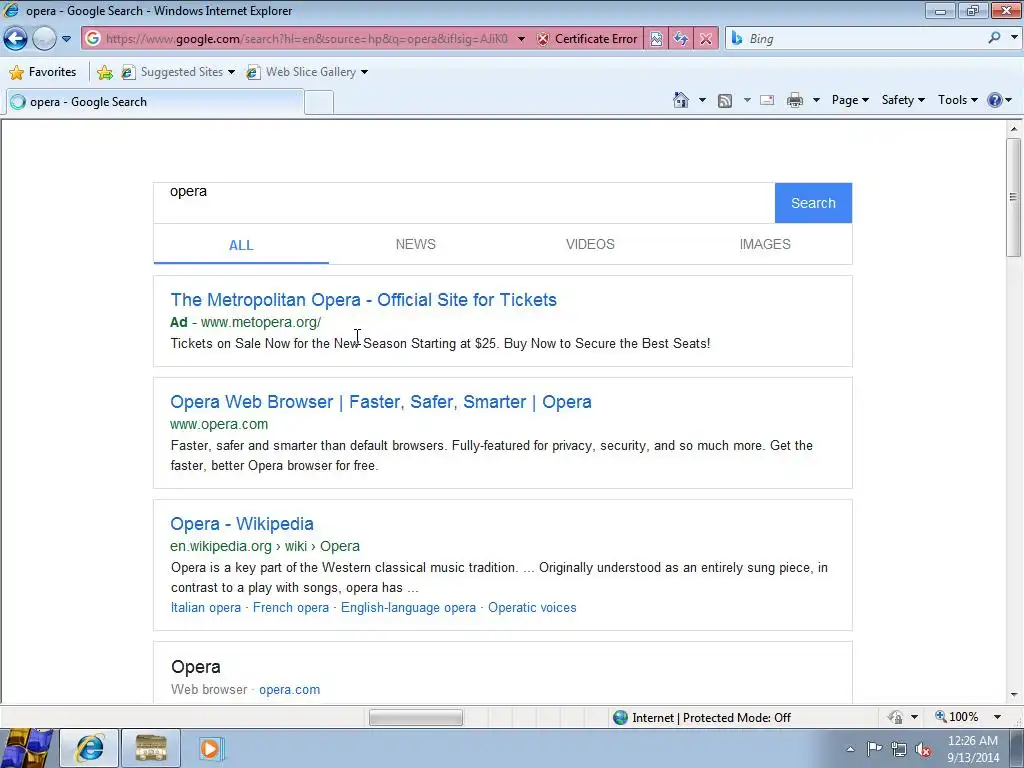Expand the address bar autocomplete dropdown
Image resolution: width=1024 pixels, height=768 pixels.
tap(521, 39)
